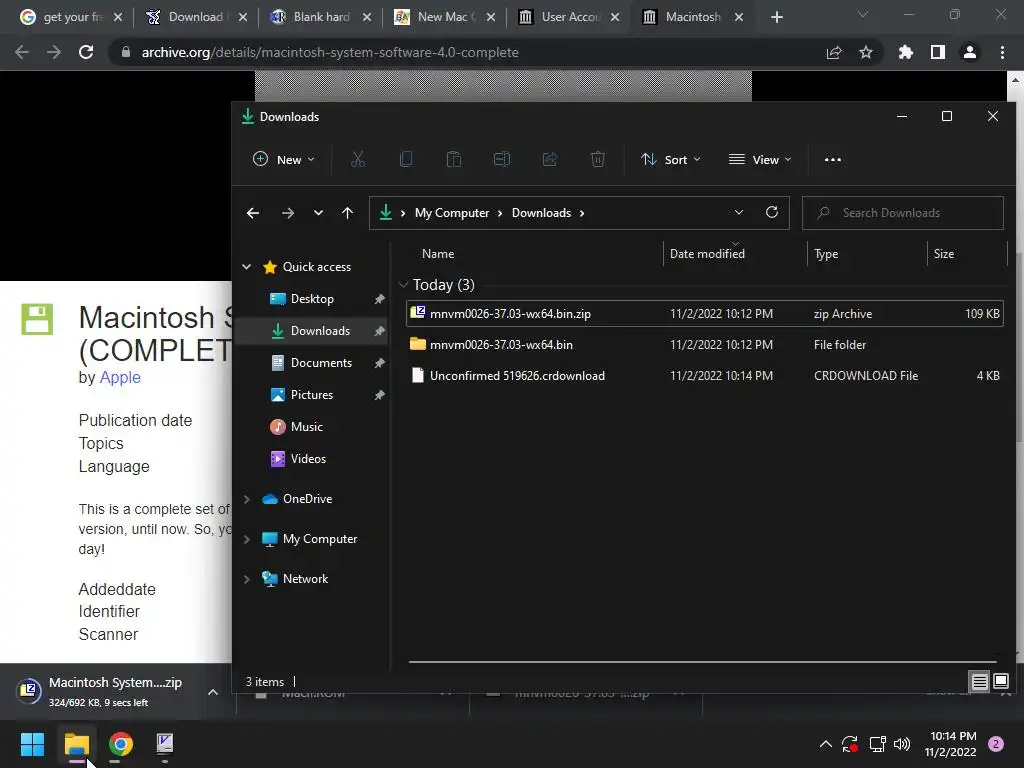Open recent locations dropdown chevron

click(318, 213)
